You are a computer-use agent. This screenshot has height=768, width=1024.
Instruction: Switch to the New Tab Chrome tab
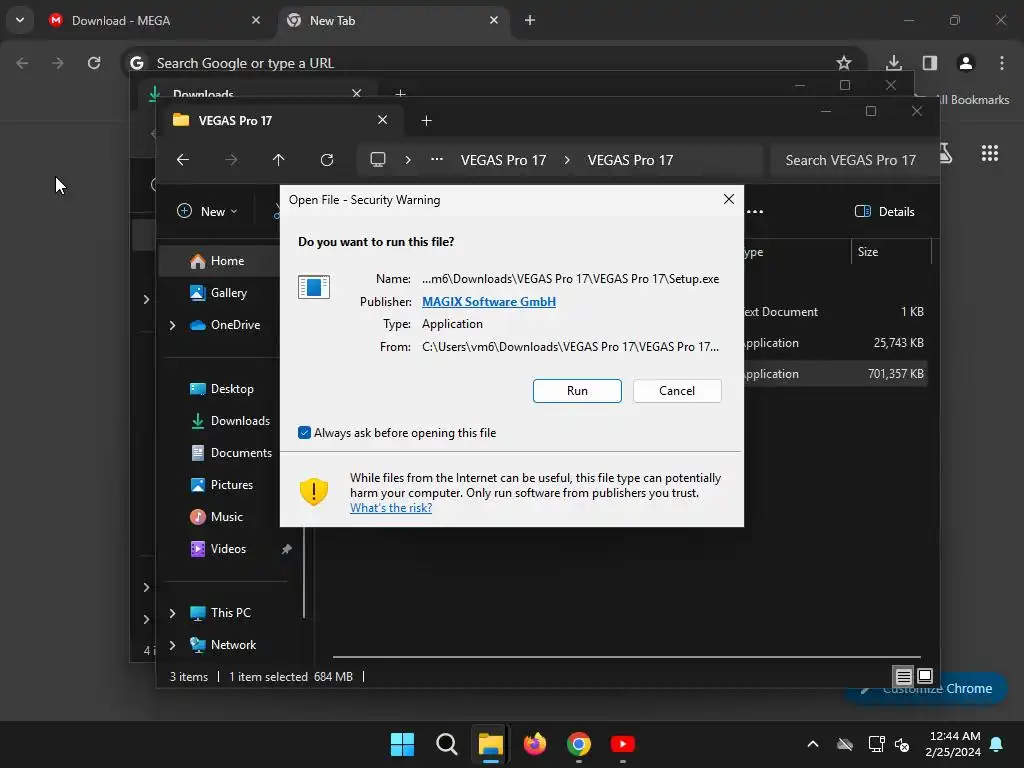[394, 20]
